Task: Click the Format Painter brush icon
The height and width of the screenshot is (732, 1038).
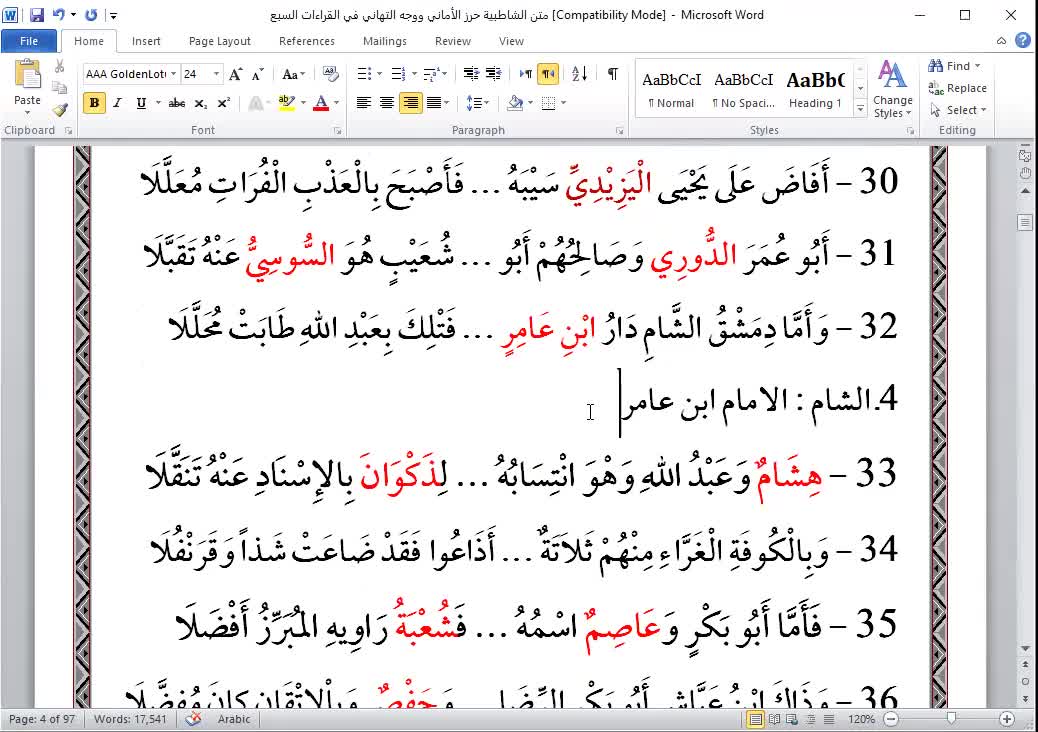Action: tap(60, 110)
